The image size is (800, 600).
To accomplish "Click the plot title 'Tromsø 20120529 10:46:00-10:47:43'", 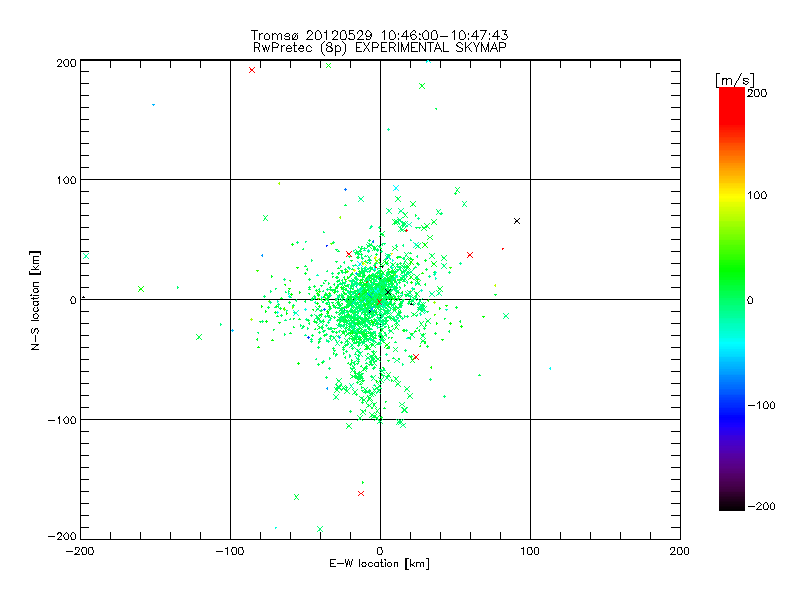I will (x=379, y=35).
